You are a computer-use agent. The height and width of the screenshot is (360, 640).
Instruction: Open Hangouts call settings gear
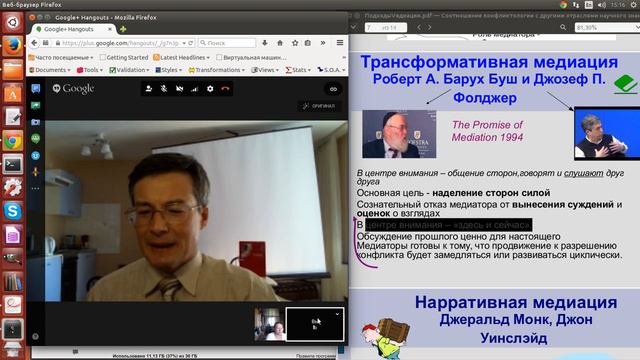pyautogui.click(x=210, y=89)
